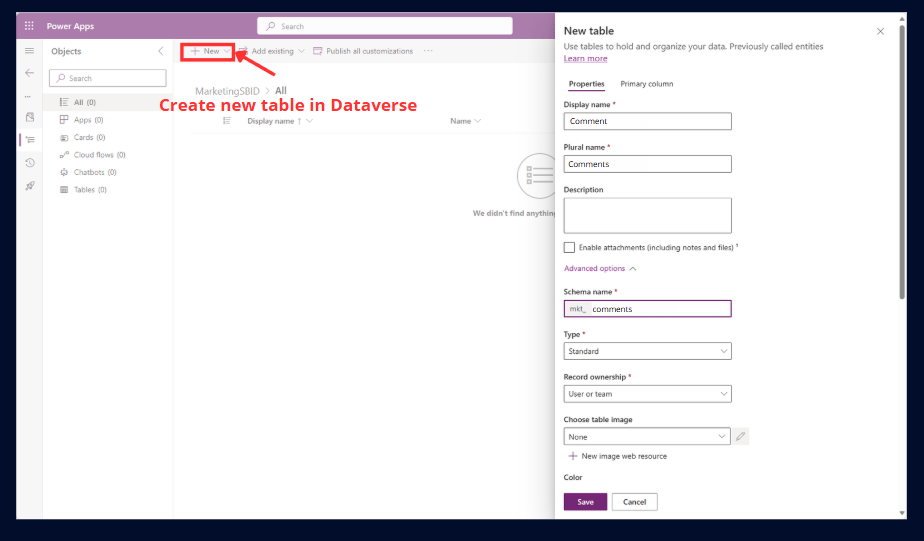Click the Plural name field with Comments

(x=648, y=164)
